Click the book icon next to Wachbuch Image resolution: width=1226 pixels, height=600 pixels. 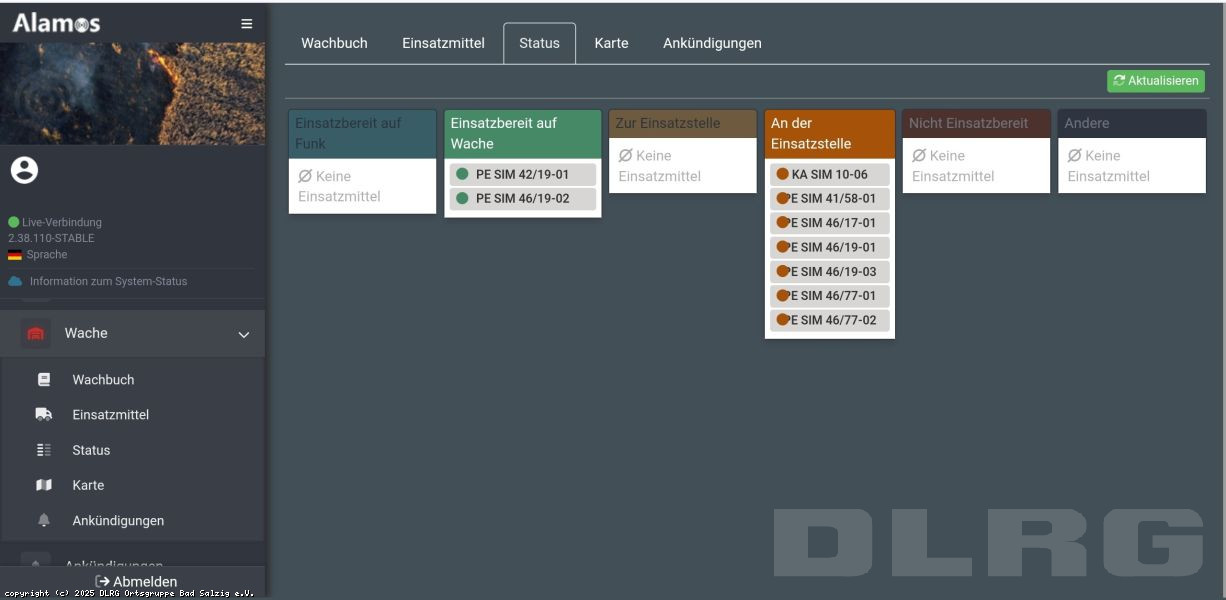point(44,380)
